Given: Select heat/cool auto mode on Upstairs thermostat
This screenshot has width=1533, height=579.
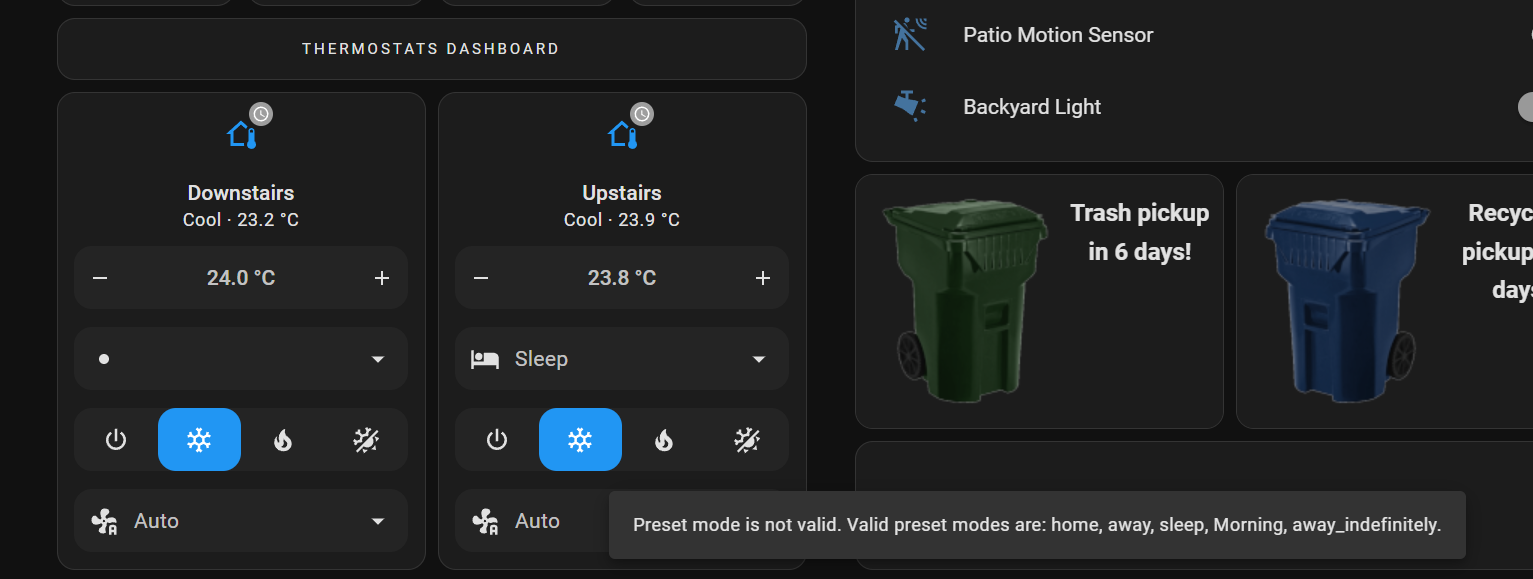Looking at the screenshot, I should point(746,439).
